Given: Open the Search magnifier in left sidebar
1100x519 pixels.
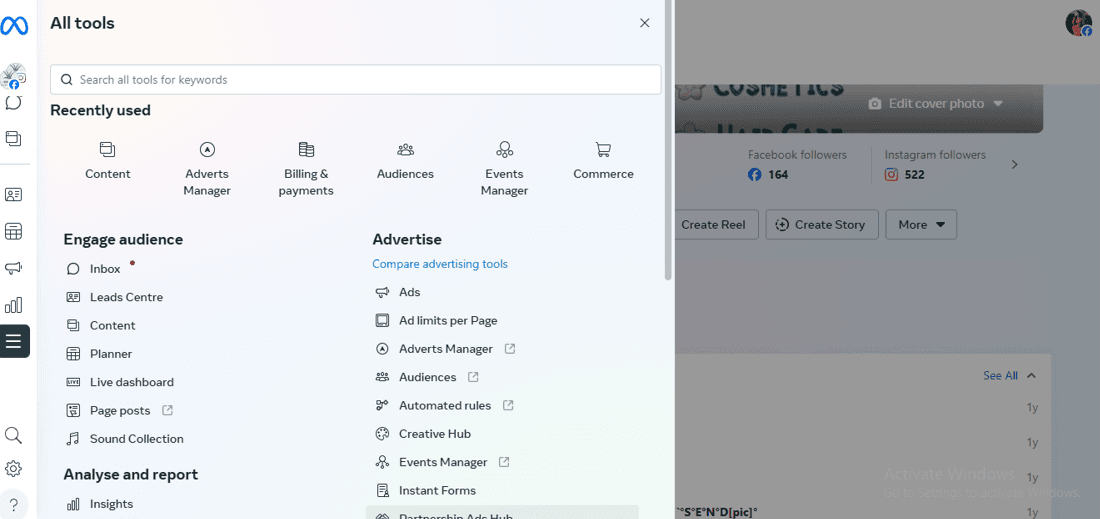Looking at the screenshot, I should point(13,436).
